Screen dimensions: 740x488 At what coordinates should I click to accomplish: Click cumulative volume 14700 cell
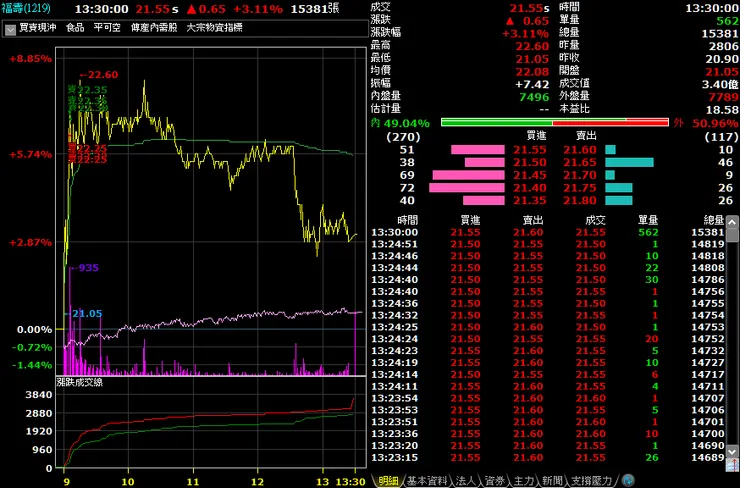pyautogui.click(x=707, y=433)
